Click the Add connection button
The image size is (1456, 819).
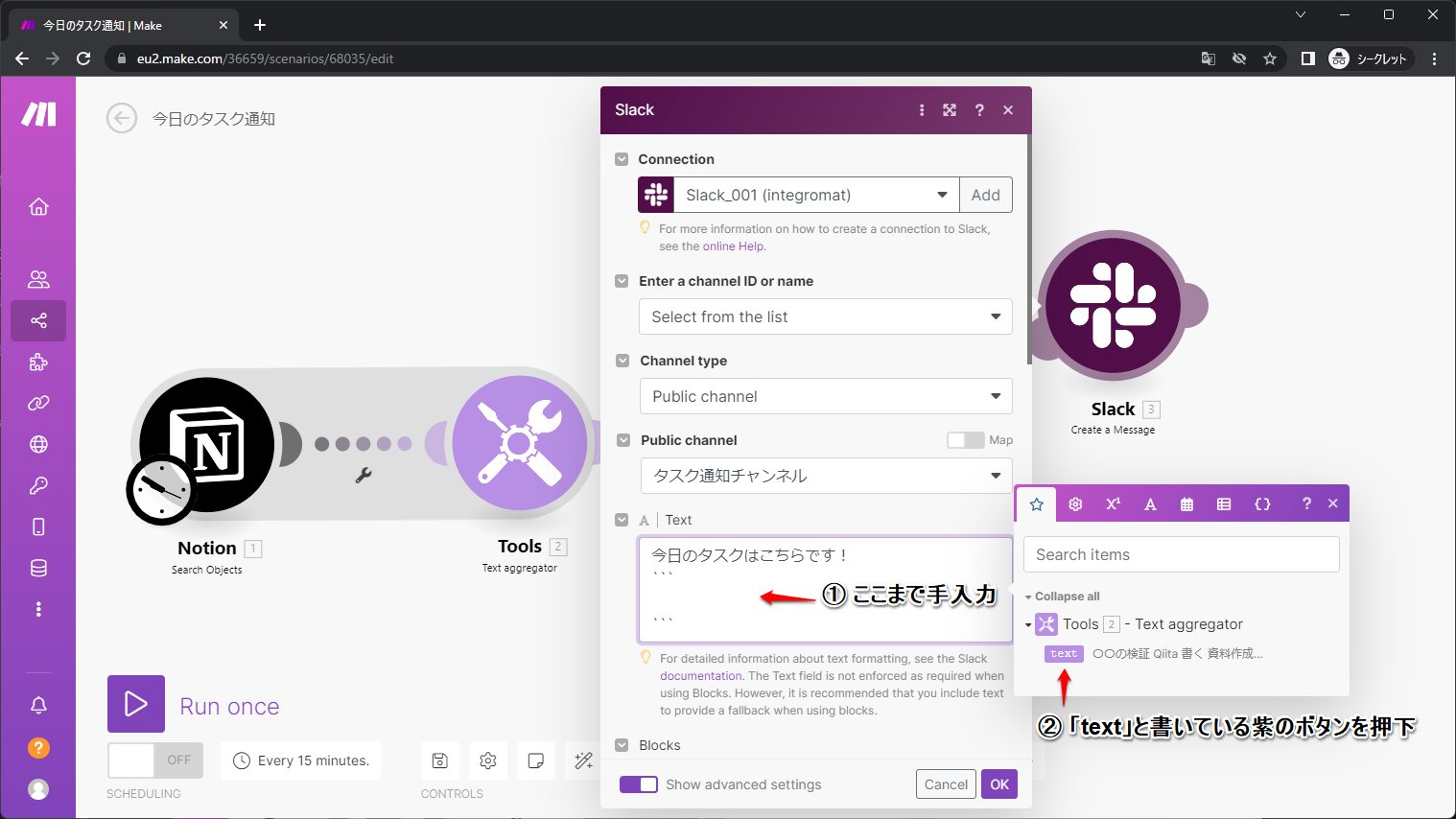pos(986,195)
